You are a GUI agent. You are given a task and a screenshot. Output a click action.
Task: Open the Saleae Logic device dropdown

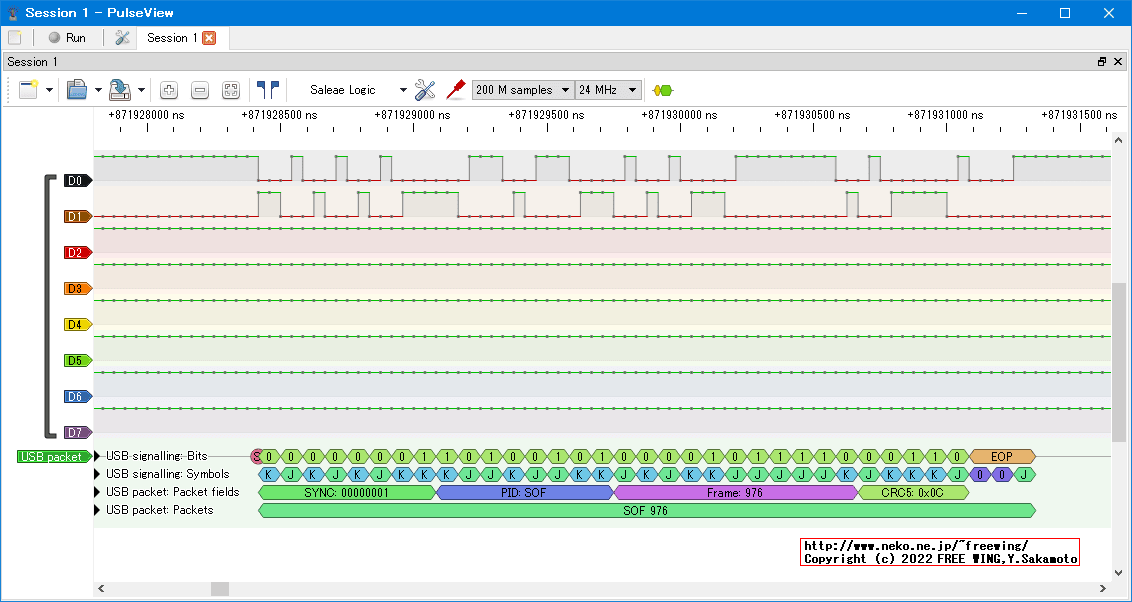tap(358, 90)
